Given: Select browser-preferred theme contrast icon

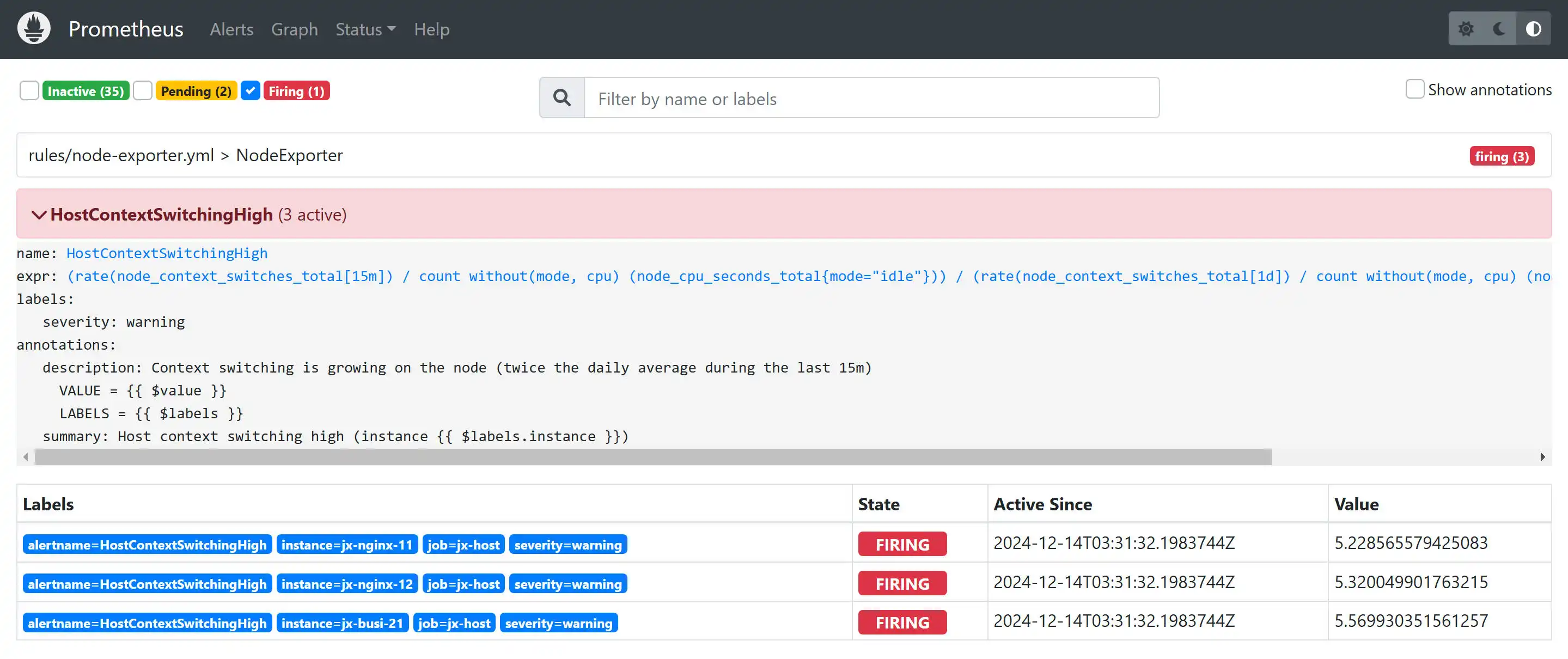Looking at the screenshot, I should [1533, 29].
